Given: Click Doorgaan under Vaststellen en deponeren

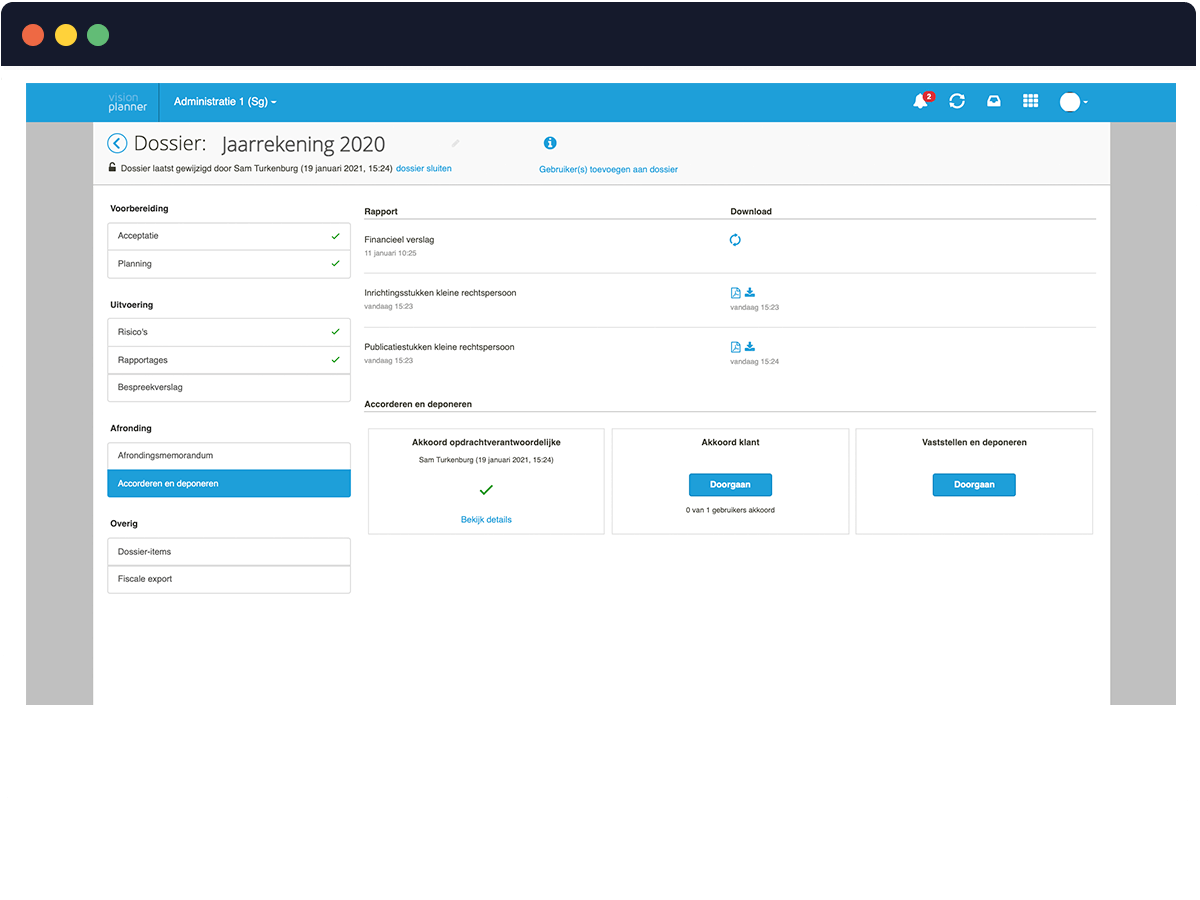Looking at the screenshot, I should click(973, 484).
